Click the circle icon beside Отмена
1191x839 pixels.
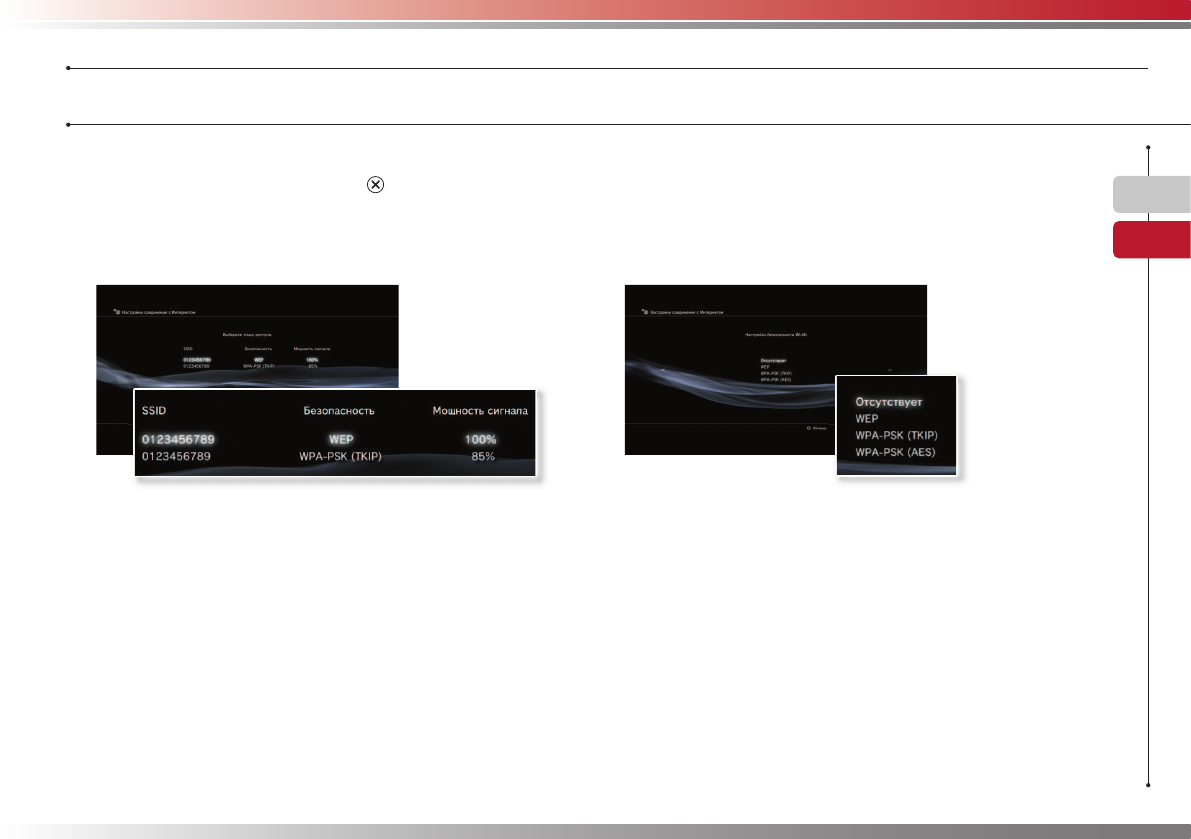pyautogui.click(x=808, y=428)
